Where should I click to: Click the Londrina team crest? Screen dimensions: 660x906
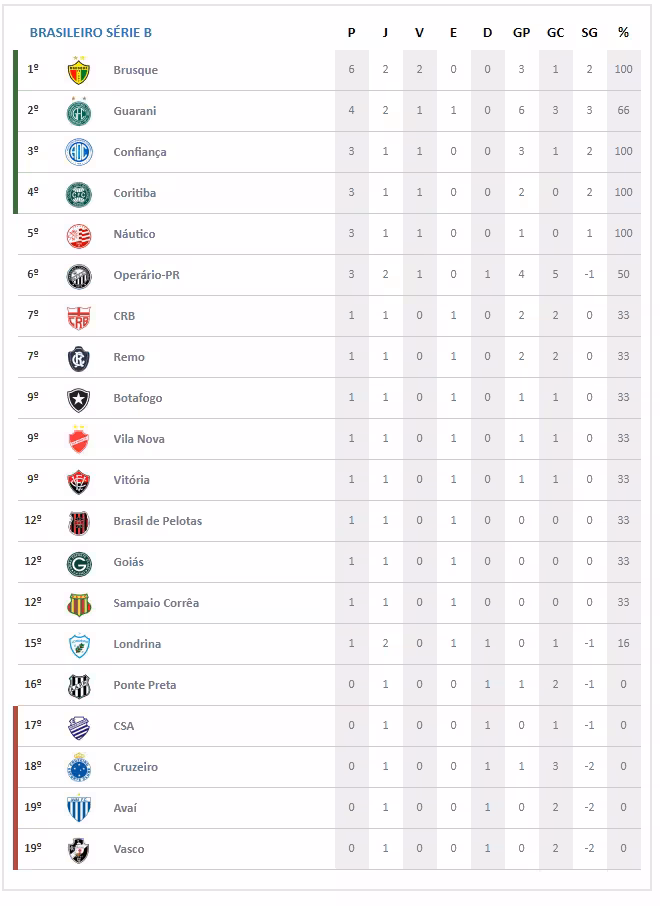pyautogui.click(x=79, y=645)
